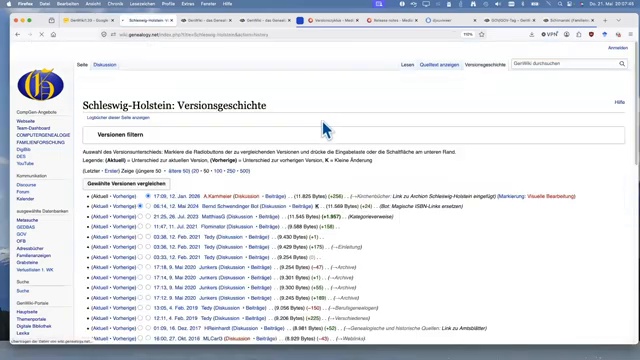Open the Extras menu
This screenshot has height=360, width=640.
click(188, 4)
